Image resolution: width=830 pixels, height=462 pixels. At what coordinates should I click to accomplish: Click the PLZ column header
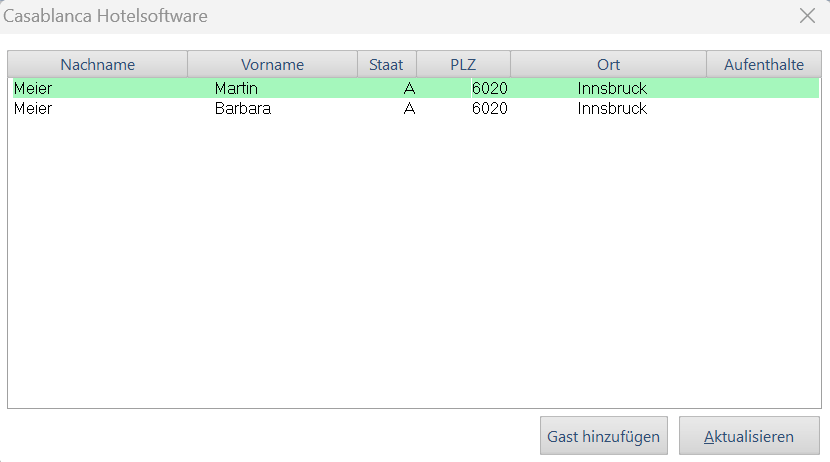[x=463, y=64]
